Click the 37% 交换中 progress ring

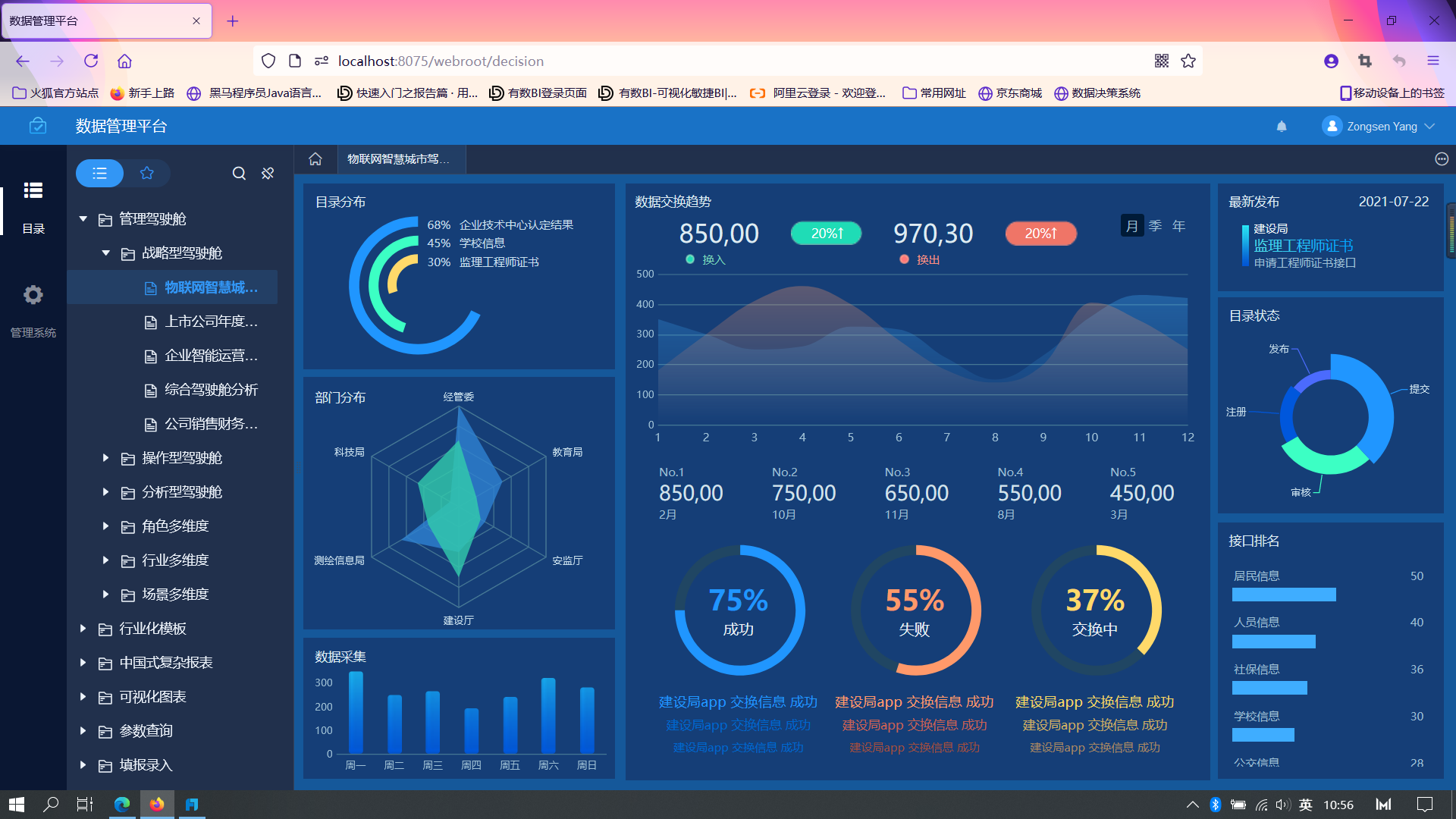(x=1095, y=610)
